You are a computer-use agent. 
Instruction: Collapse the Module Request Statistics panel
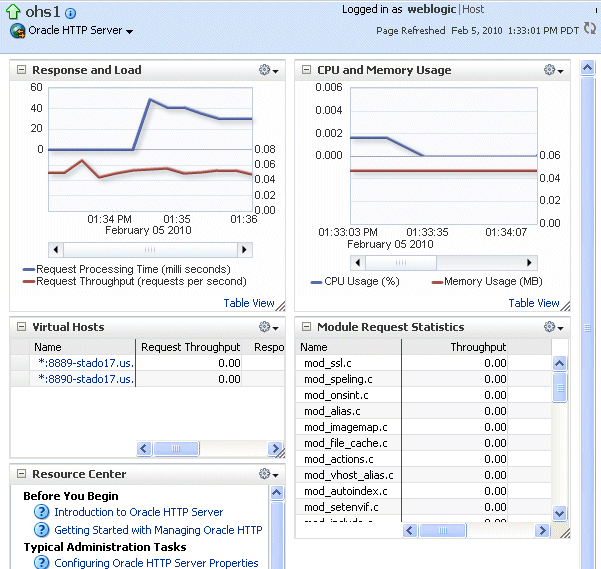[306, 327]
